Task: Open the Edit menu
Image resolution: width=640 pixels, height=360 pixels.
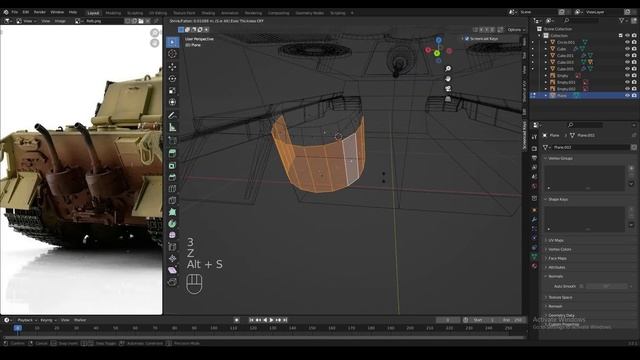Action: (26, 12)
